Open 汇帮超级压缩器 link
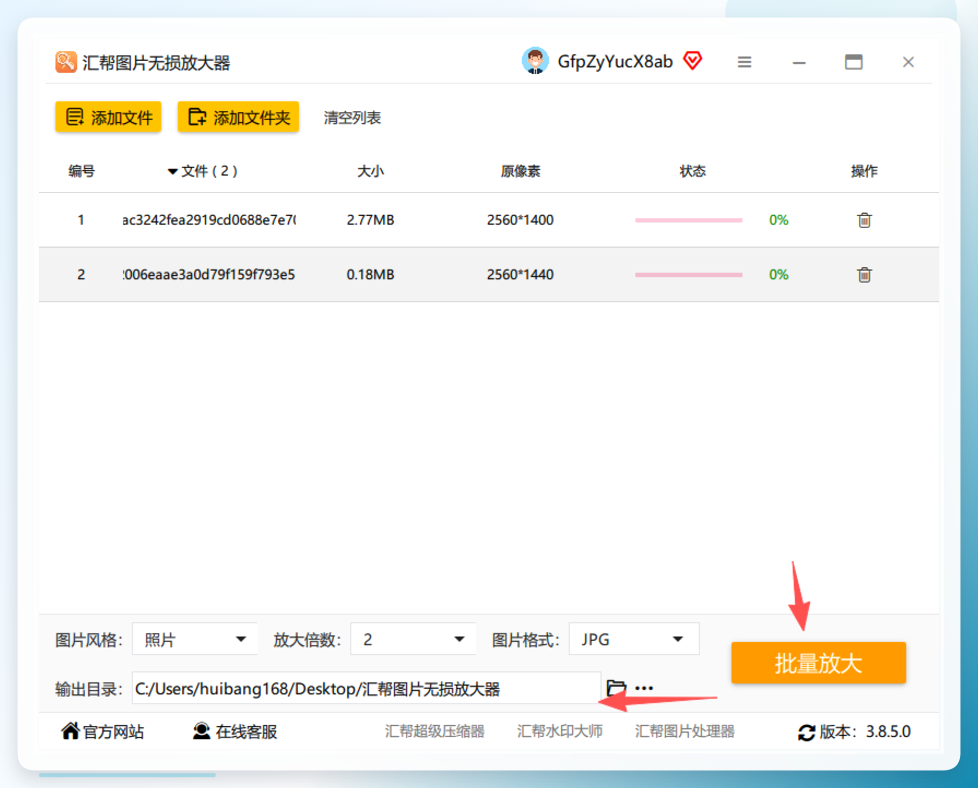978x788 pixels. tap(435, 731)
